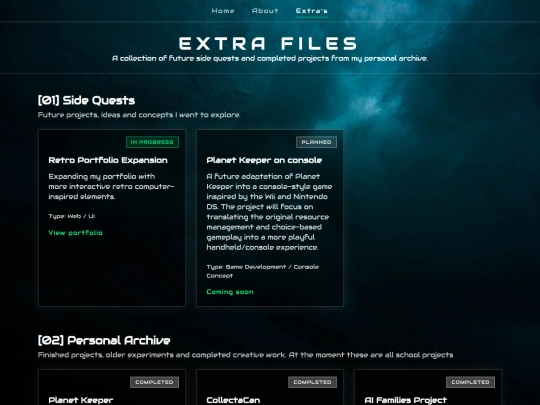This screenshot has height=405, width=540.
Task: Select the Extra's nav tab
Action: 312,11
